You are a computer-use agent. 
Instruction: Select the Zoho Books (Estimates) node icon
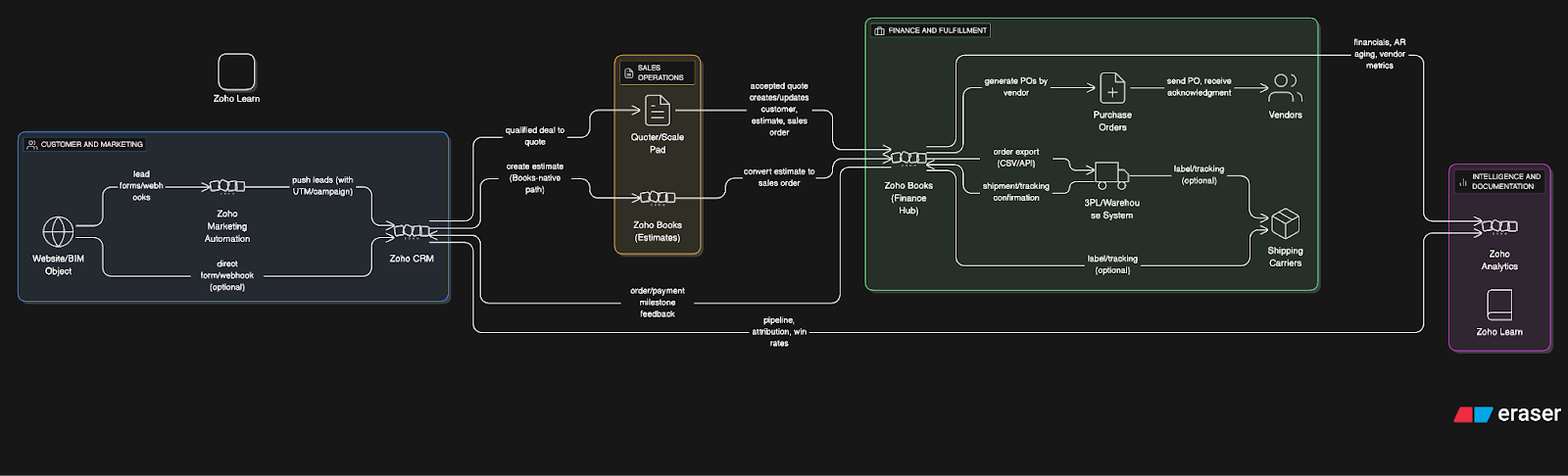pyautogui.click(x=658, y=198)
